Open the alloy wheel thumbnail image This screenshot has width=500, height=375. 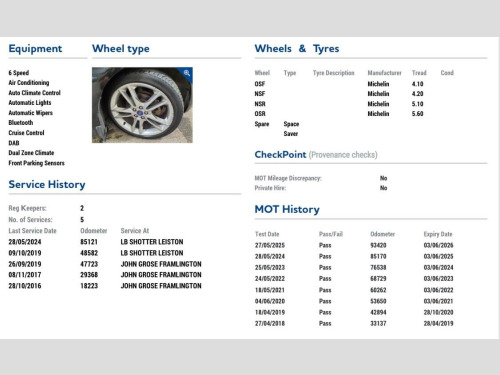142,105
